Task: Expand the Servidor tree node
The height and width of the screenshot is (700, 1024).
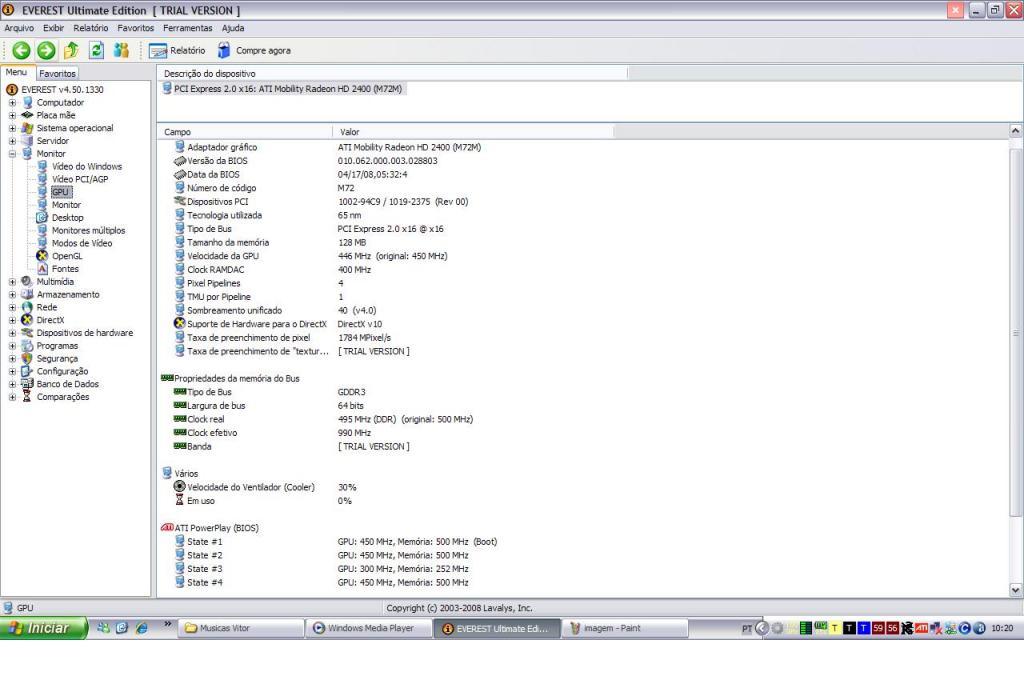Action: (12, 141)
